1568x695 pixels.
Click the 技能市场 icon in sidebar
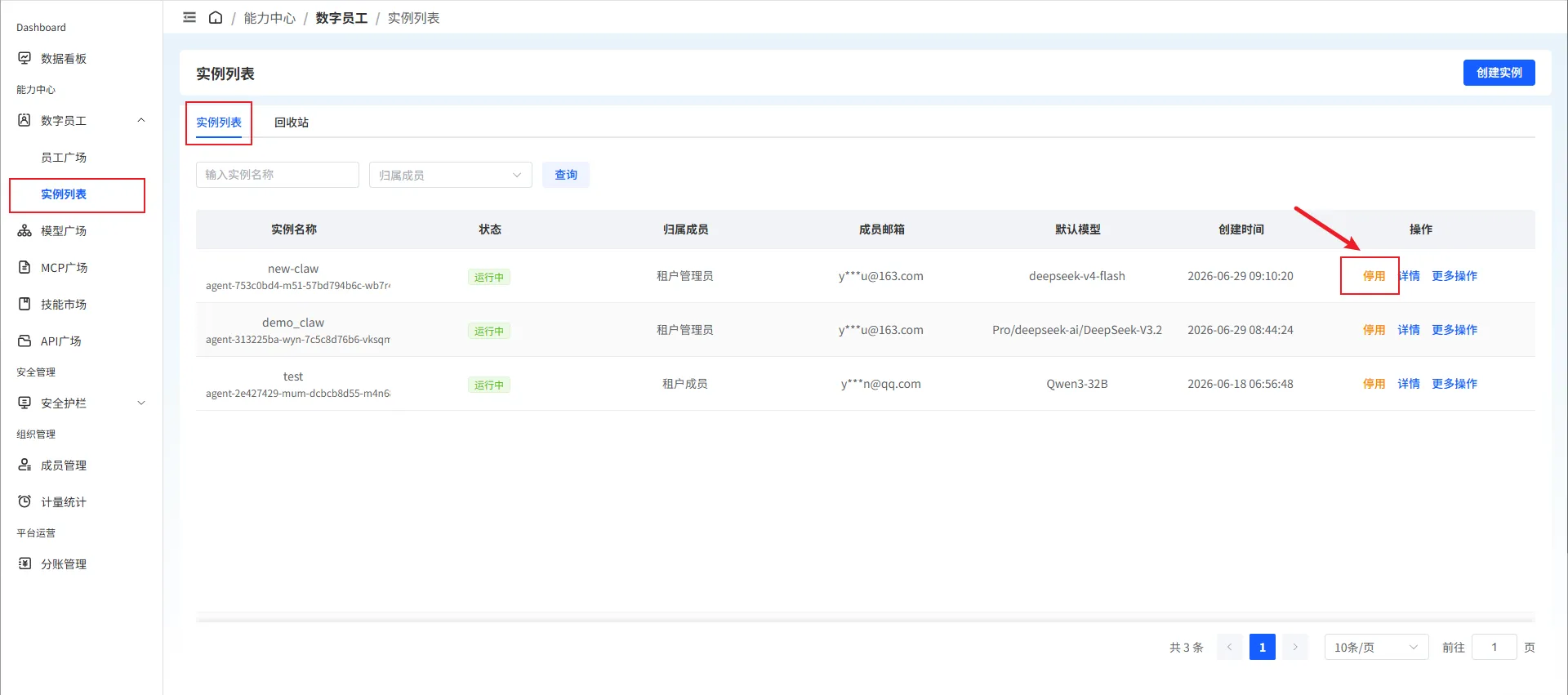coord(24,304)
